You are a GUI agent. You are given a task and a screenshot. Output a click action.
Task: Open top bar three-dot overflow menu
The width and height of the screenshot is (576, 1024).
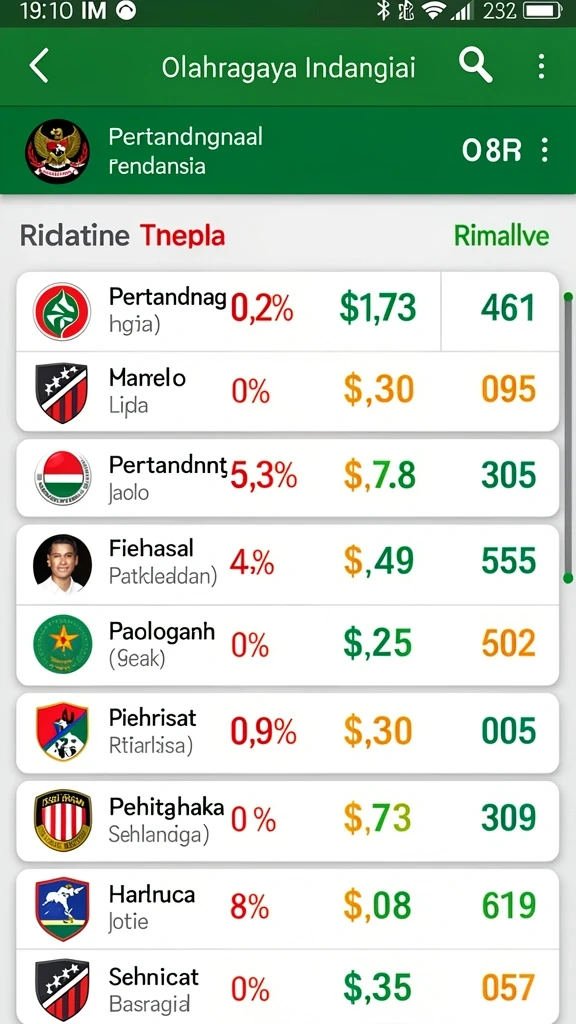point(541,67)
